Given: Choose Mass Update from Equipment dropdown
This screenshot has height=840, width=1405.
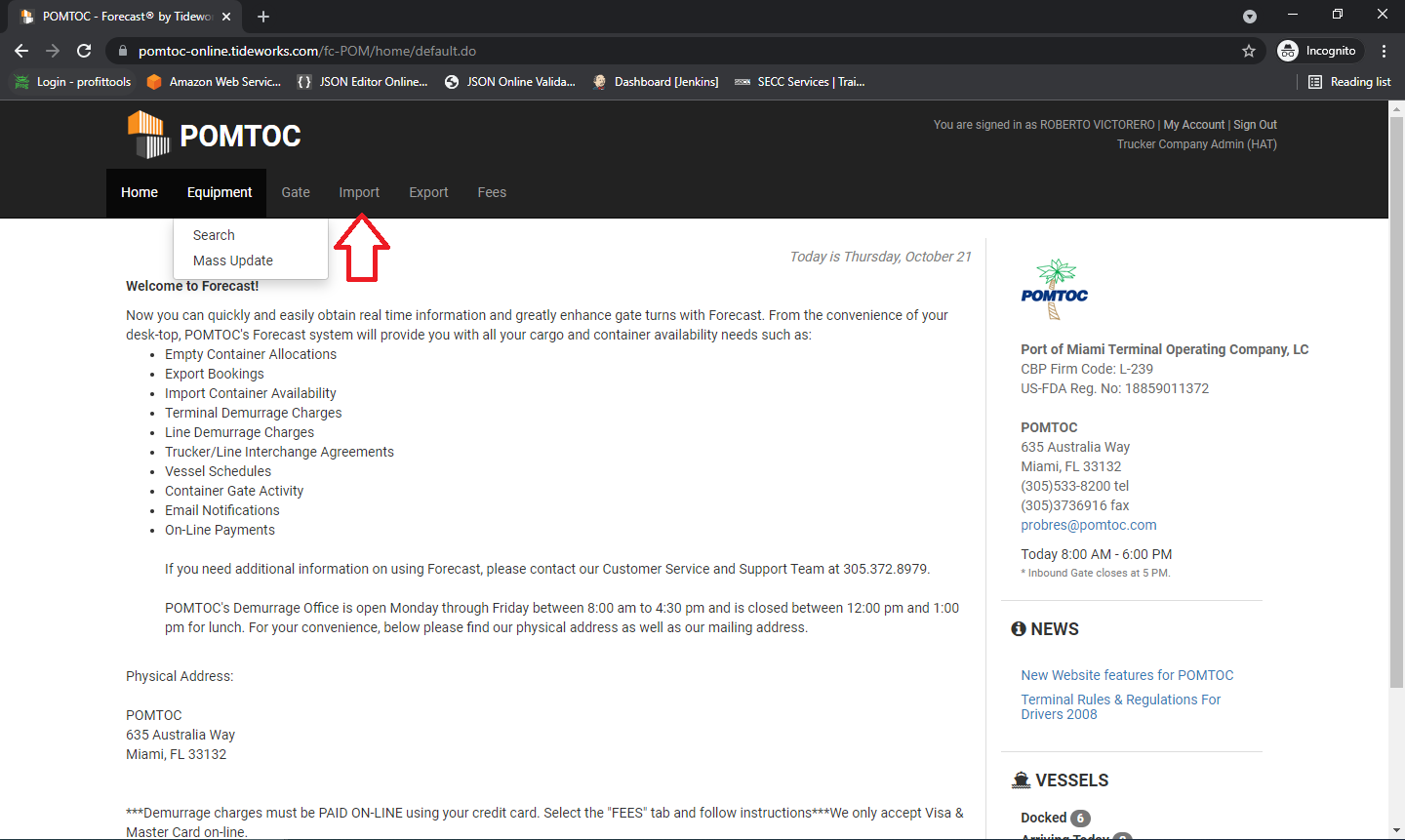Looking at the screenshot, I should click(233, 260).
